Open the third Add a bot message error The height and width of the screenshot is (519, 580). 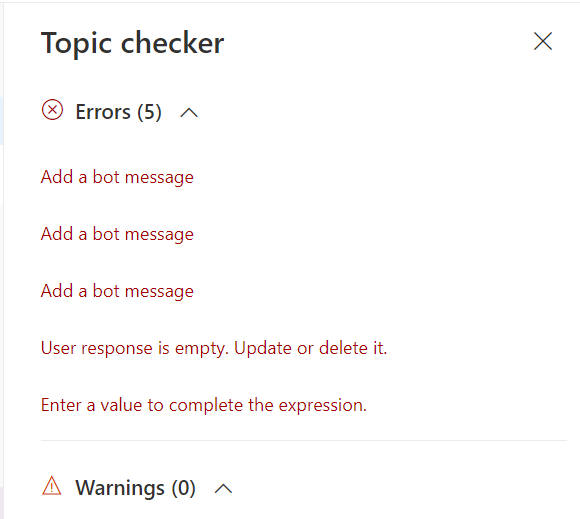pos(117,291)
